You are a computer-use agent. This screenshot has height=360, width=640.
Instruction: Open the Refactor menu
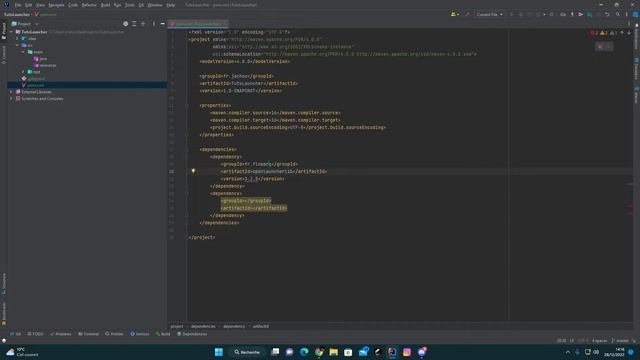89,5
